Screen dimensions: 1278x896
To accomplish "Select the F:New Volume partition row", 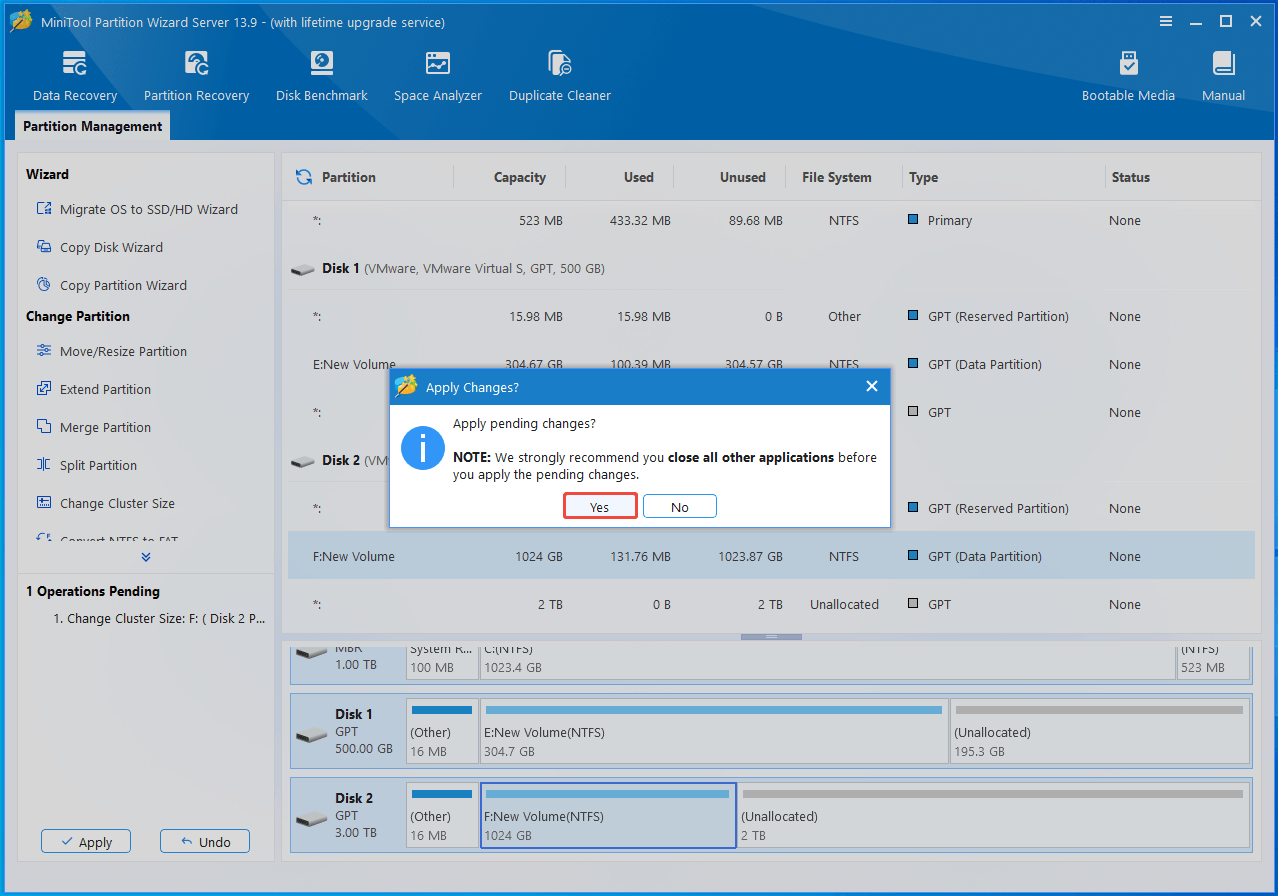I will click(x=771, y=556).
